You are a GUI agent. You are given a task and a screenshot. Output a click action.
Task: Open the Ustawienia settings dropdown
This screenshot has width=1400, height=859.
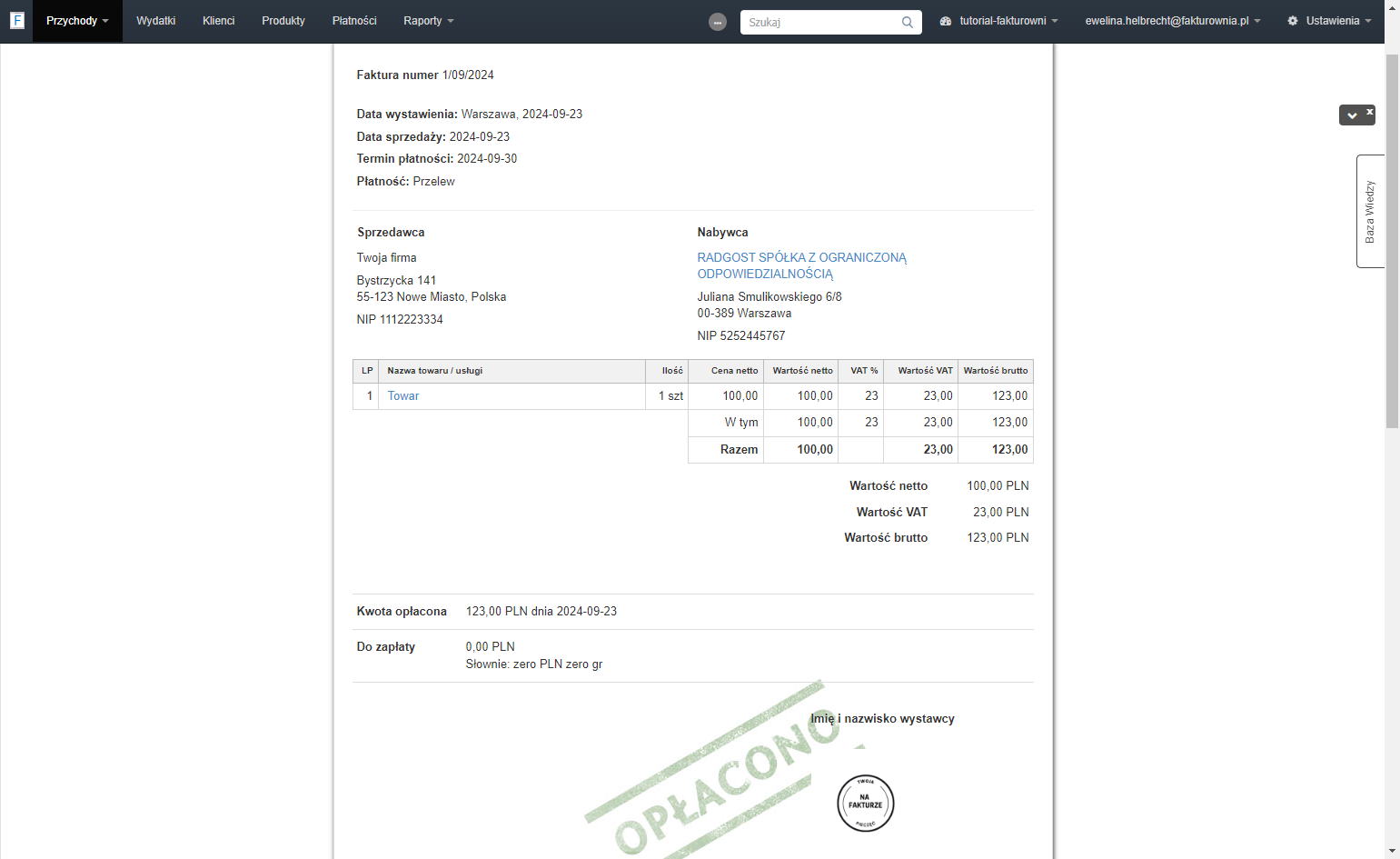click(1329, 21)
